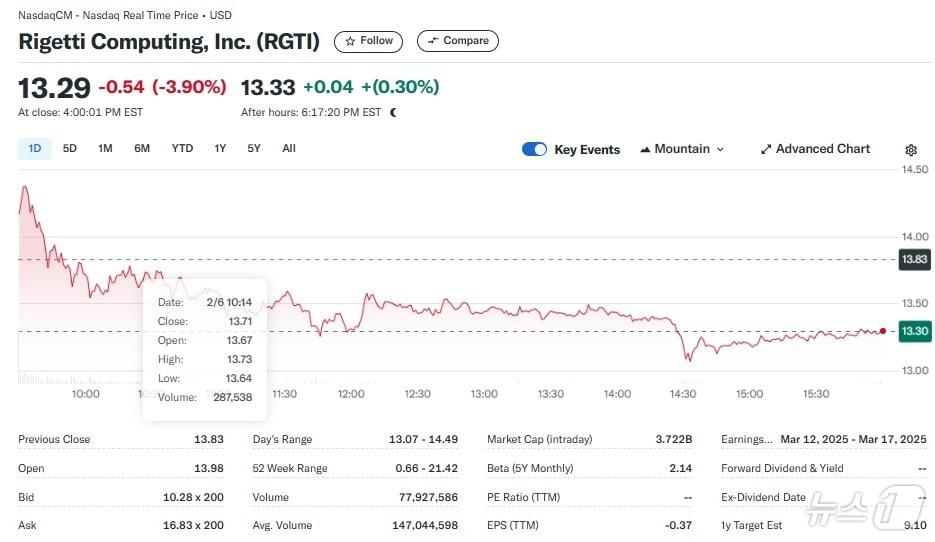Select the 1M chart range
This screenshot has height=542, width=935.
coord(105,149)
